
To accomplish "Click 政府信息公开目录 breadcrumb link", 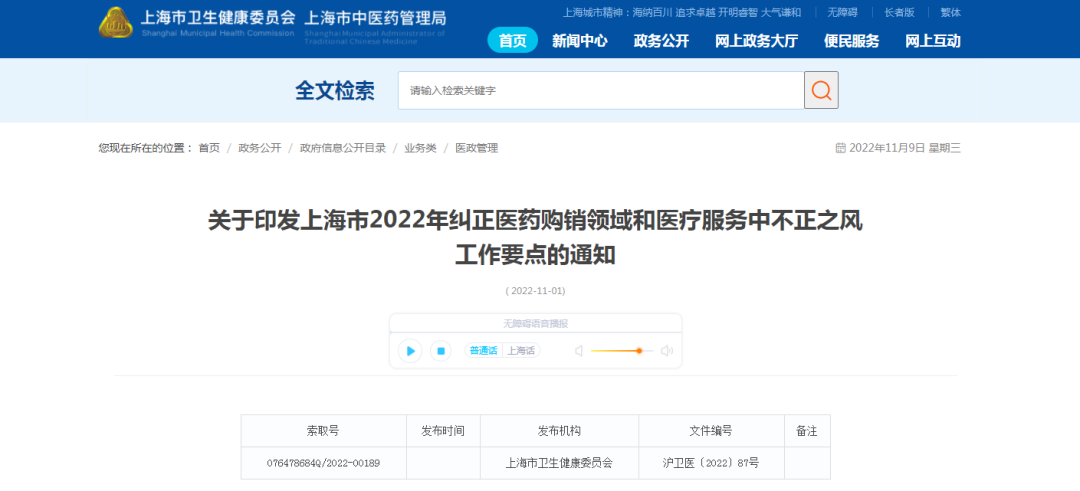I will coord(343,148).
